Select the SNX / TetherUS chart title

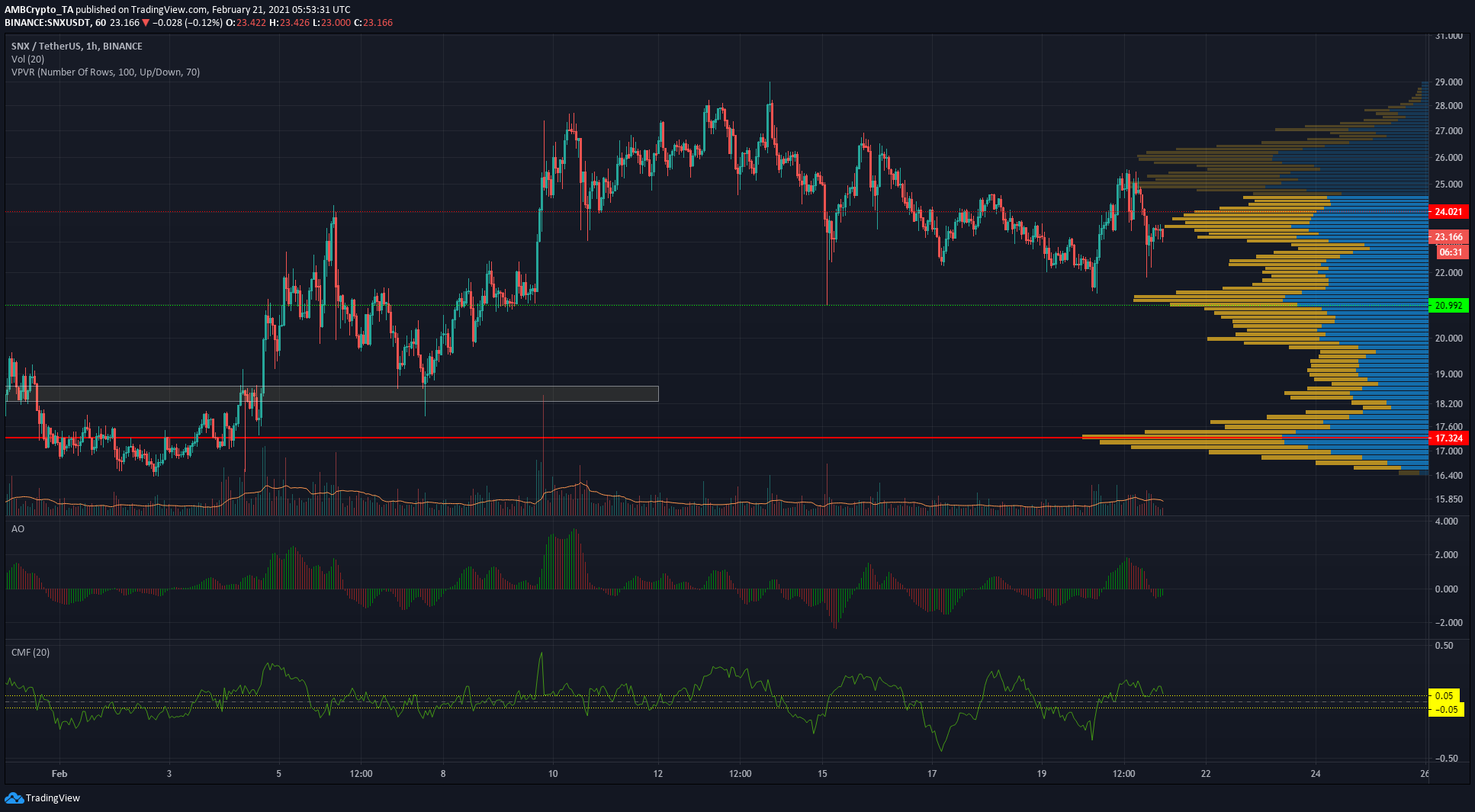coord(77,46)
